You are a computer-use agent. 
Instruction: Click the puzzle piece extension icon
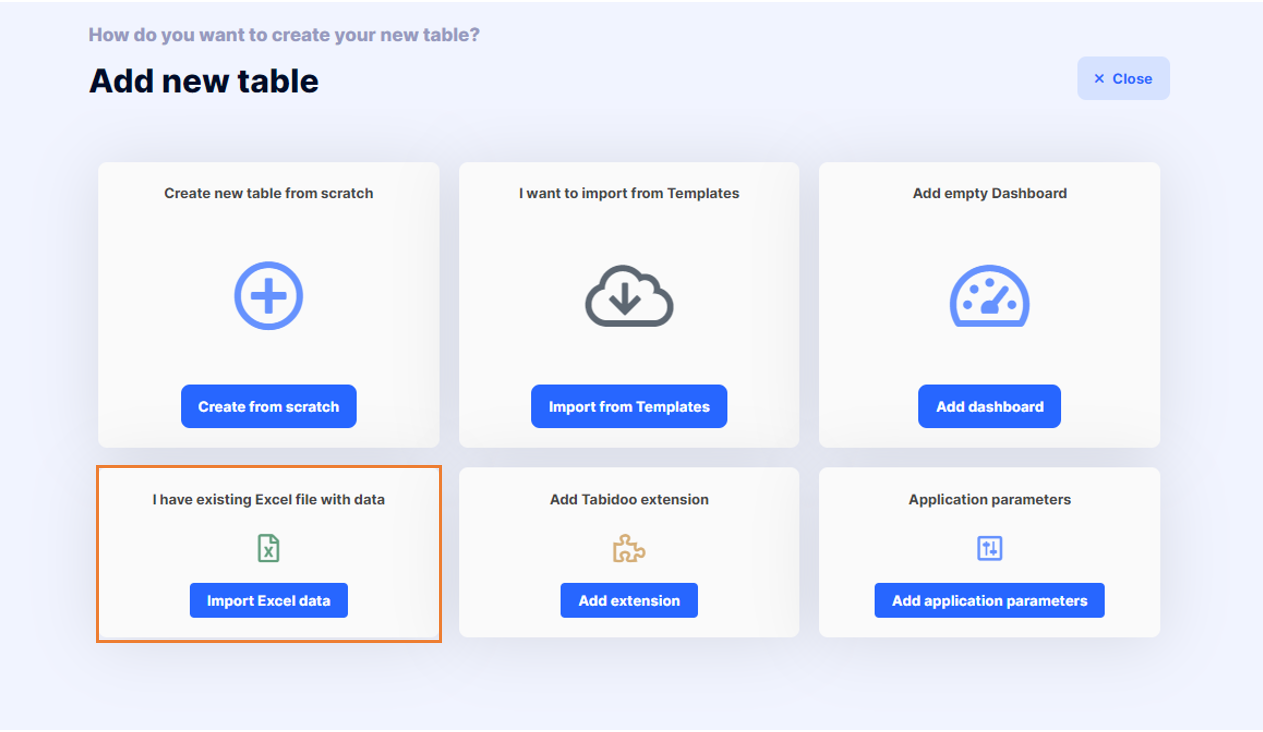[x=629, y=548]
